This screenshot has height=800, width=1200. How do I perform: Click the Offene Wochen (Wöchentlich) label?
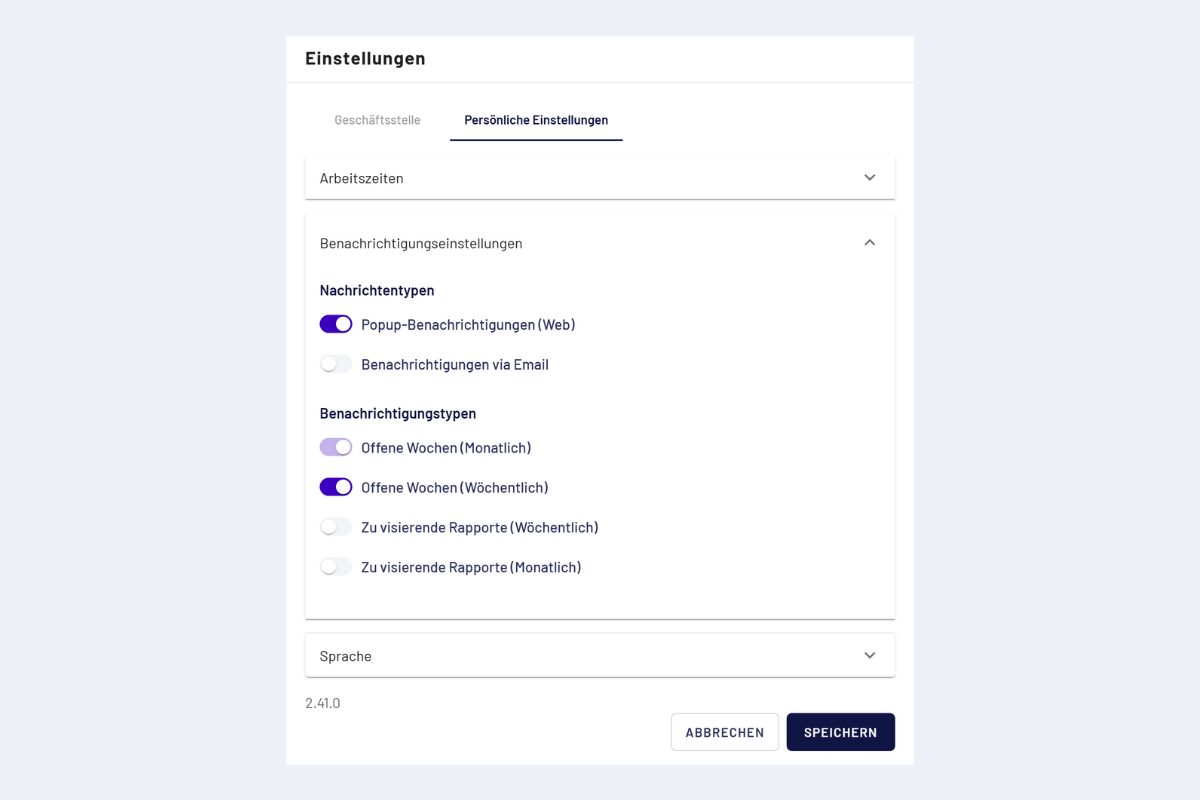pyautogui.click(x=455, y=488)
